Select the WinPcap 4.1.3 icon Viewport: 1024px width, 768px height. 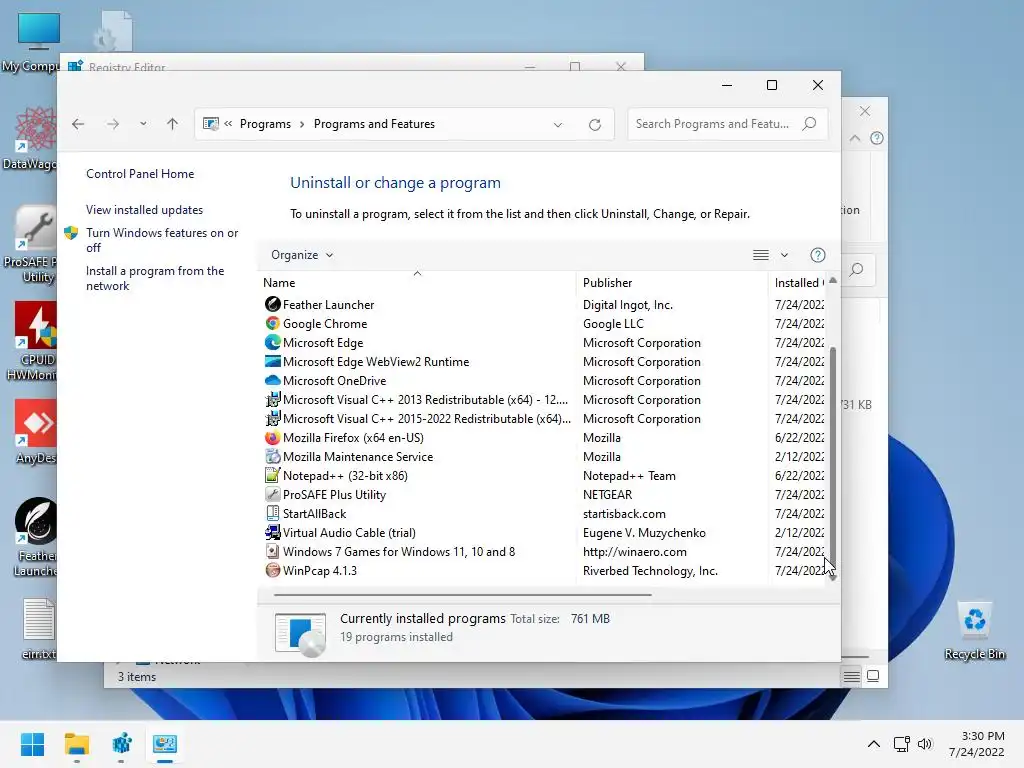click(x=272, y=570)
